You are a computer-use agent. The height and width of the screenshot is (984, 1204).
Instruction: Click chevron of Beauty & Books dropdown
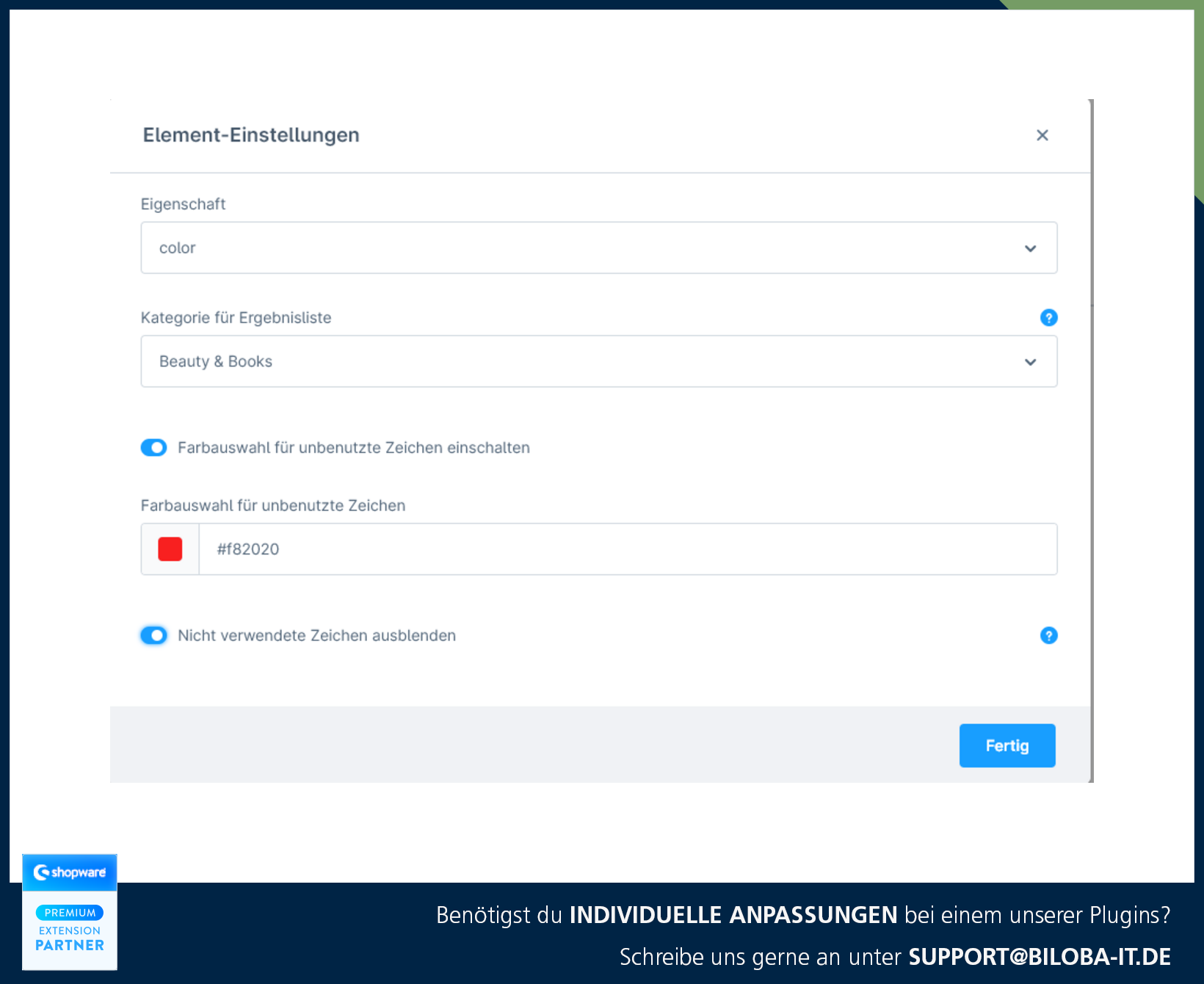point(1030,362)
